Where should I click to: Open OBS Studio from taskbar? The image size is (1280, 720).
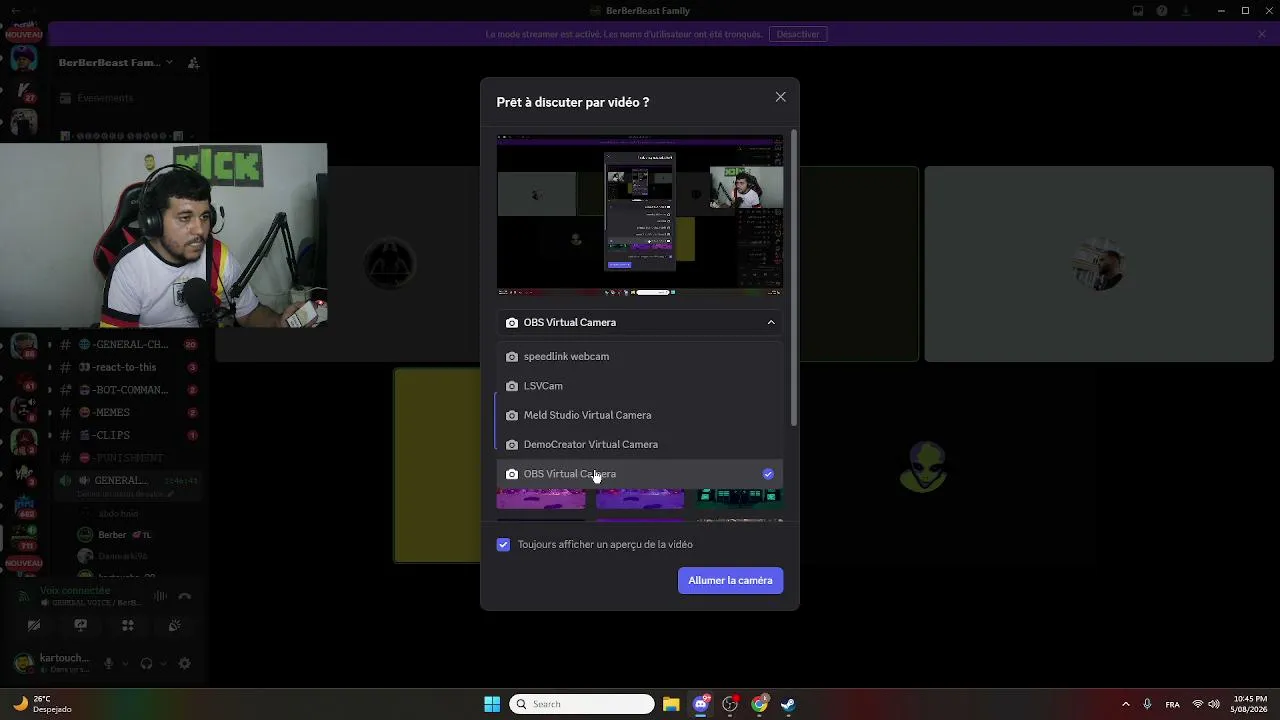pos(730,704)
